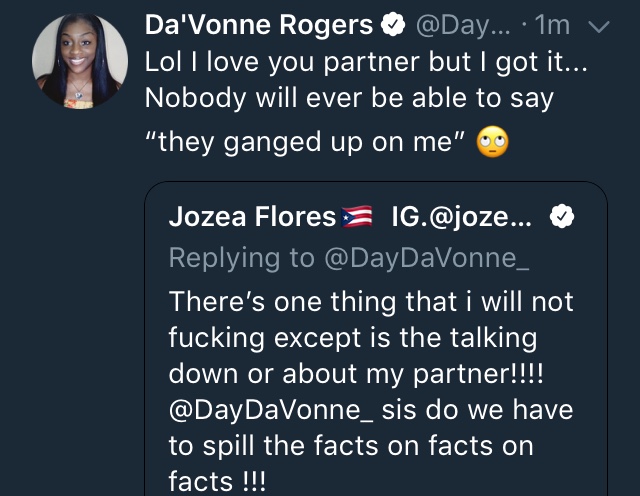640x496 pixels.
Task: Click the Puerto Rico flag emoji
Action: 357,217
